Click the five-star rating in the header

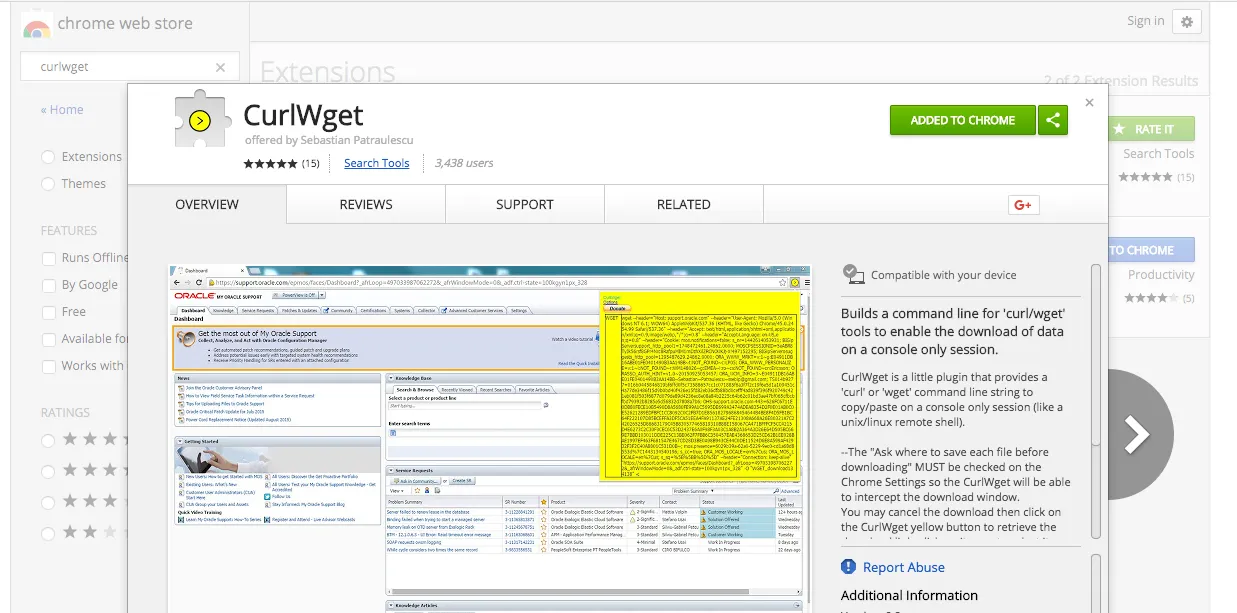(270, 163)
